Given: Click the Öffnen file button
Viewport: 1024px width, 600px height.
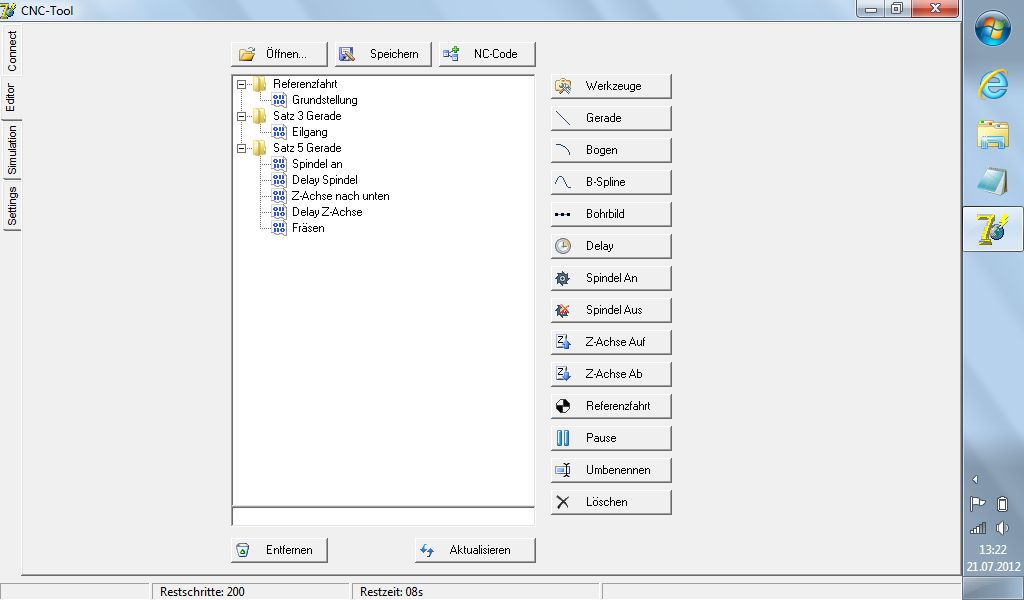Looking at the screenshot, I should pyautogui.click(x=279, y=54).
